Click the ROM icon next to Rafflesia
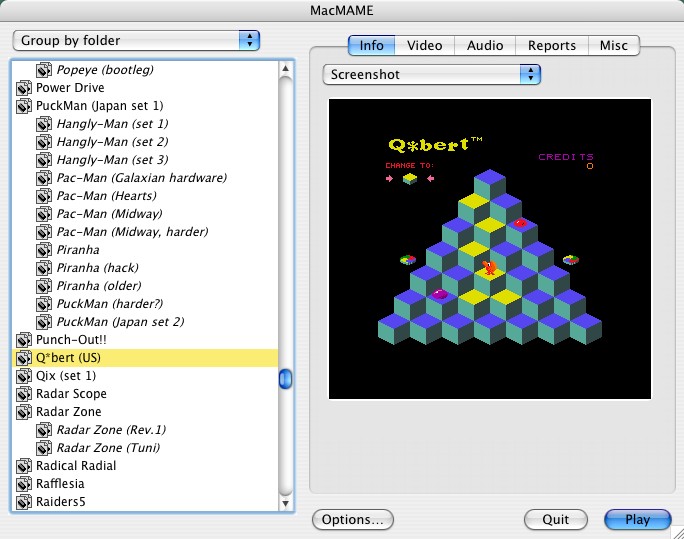Viewport: 684px width, 539px height. point(24,484)
